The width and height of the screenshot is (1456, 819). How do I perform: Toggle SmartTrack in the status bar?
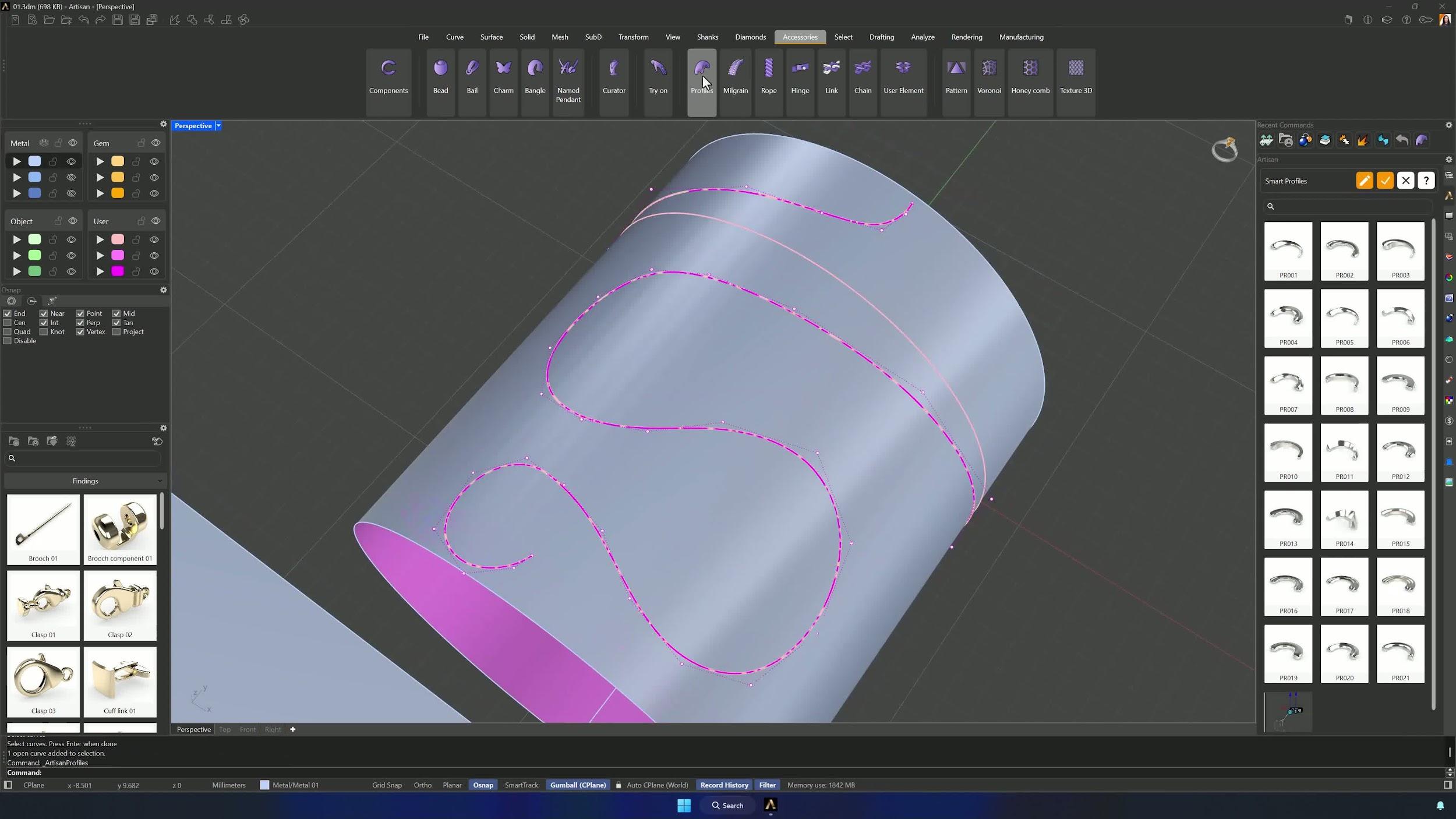pos(521,785)
